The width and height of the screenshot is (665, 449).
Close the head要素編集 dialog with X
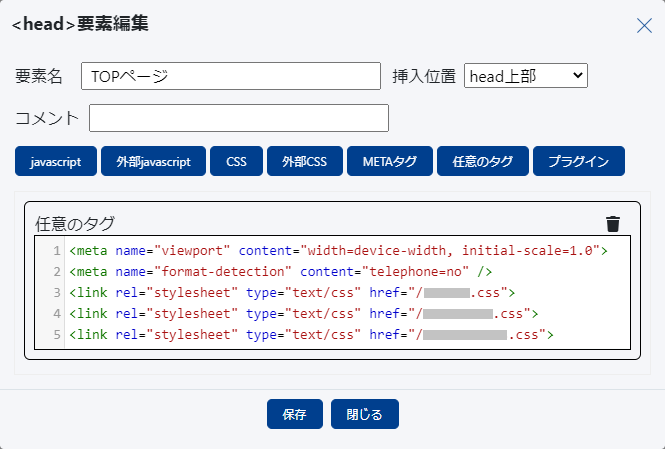[x=644, y=25]
